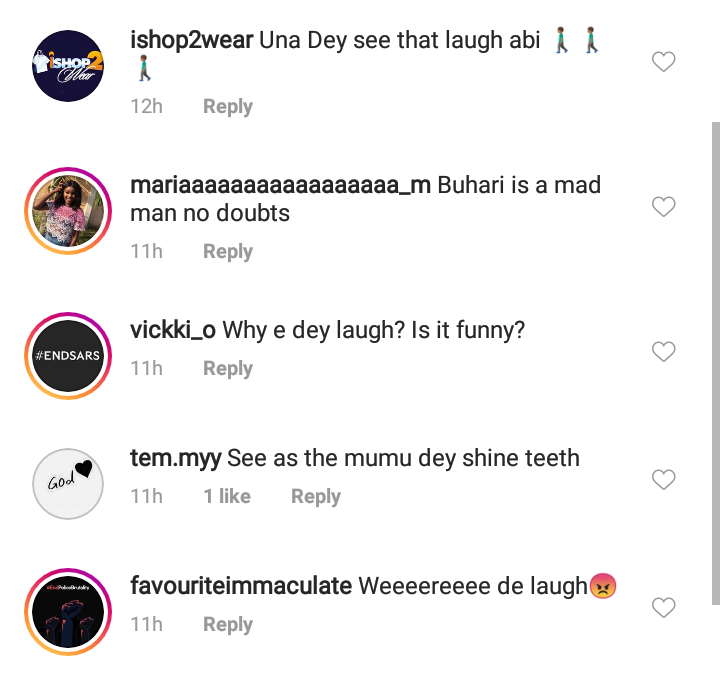This screenshot has height=675, width=720.
Task: Open favouriteimmaculate's profile avatar
Action: click(x=69, y=611)
